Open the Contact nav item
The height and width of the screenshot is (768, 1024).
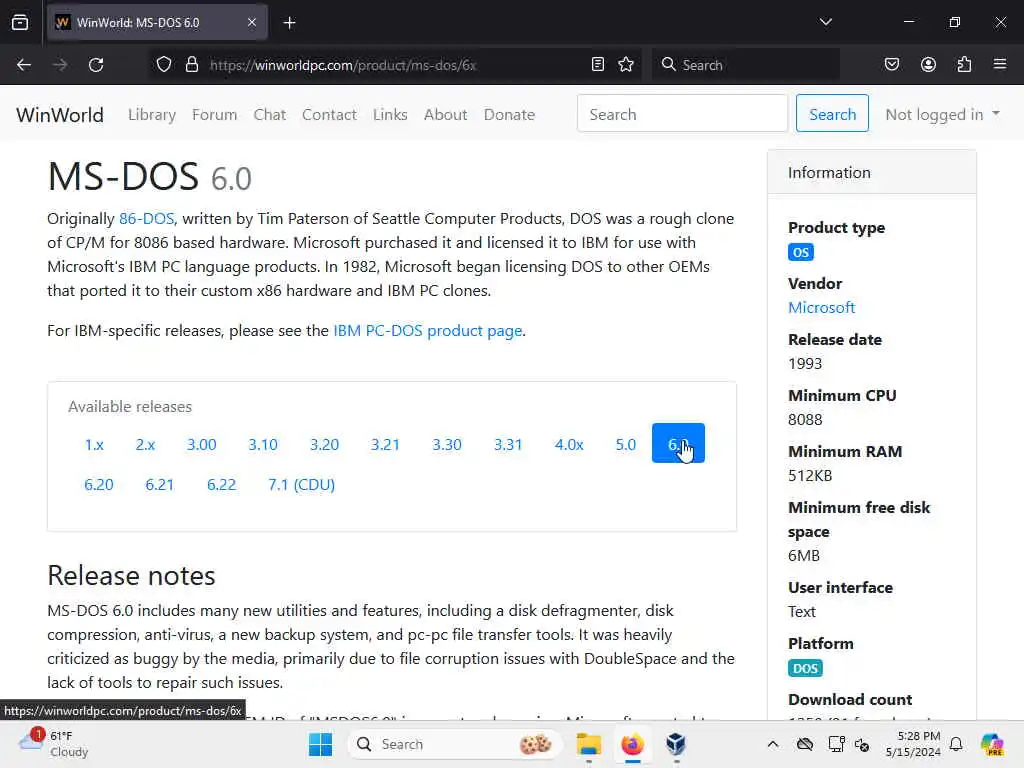click(x=329, y=114)
